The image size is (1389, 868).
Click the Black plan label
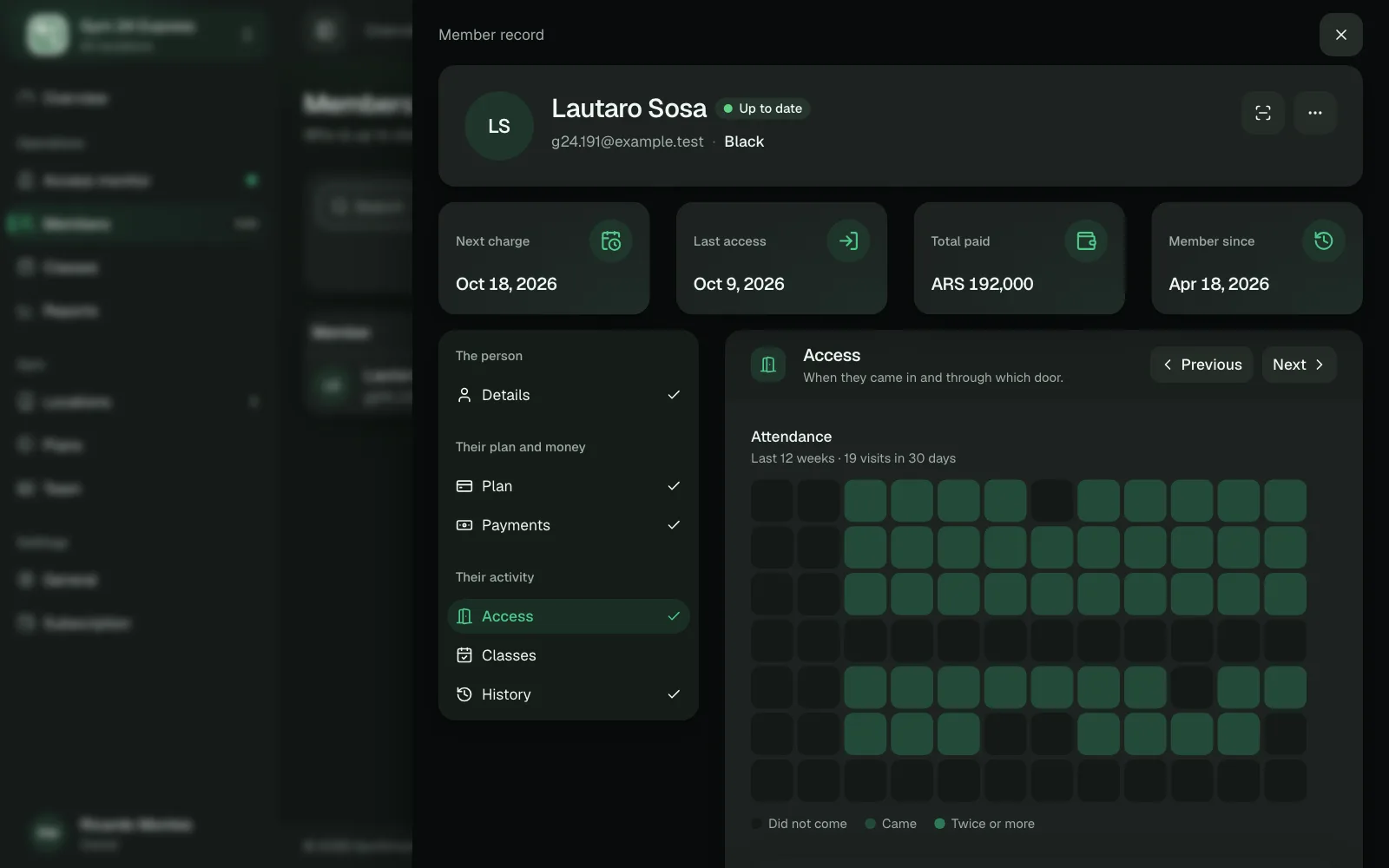tap(744, 141)
